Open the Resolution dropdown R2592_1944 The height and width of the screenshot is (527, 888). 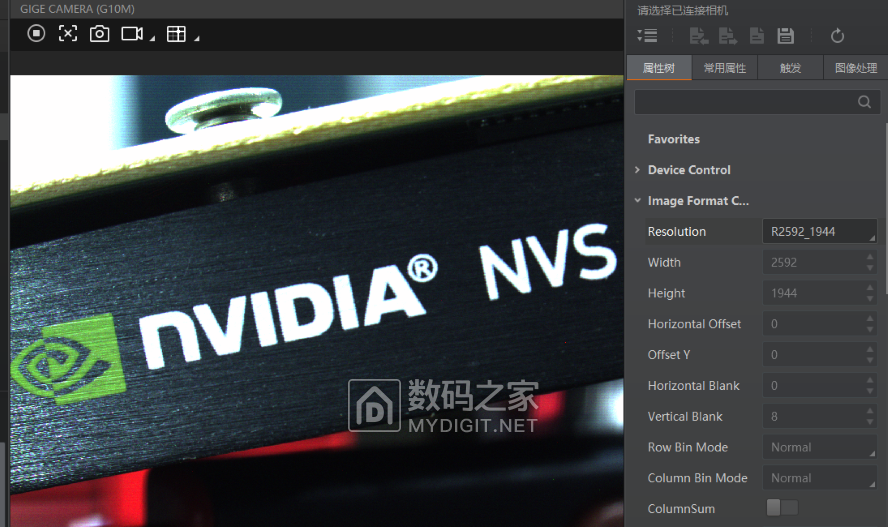pyautogui.click(x=820, y=232)
